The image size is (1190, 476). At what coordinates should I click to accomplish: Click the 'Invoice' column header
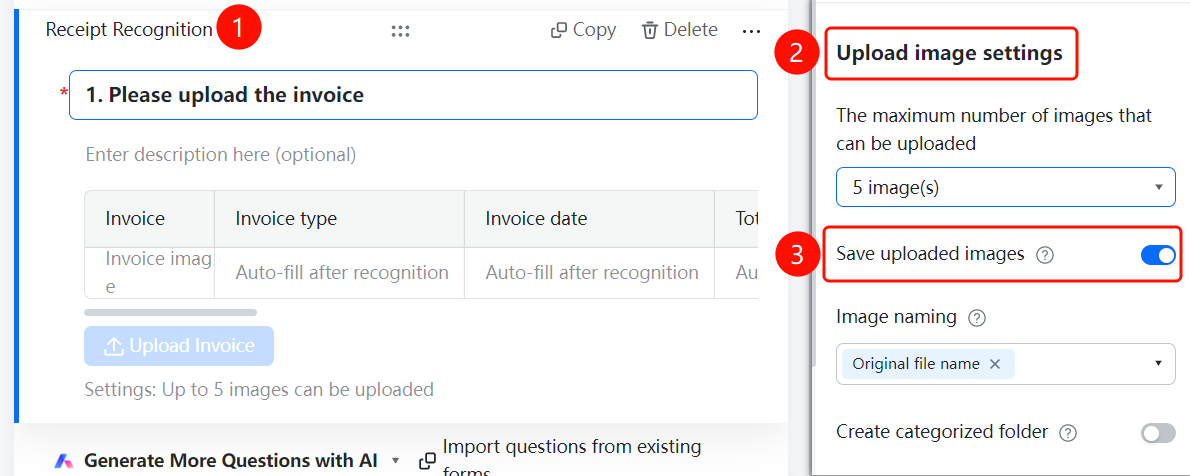150,219
